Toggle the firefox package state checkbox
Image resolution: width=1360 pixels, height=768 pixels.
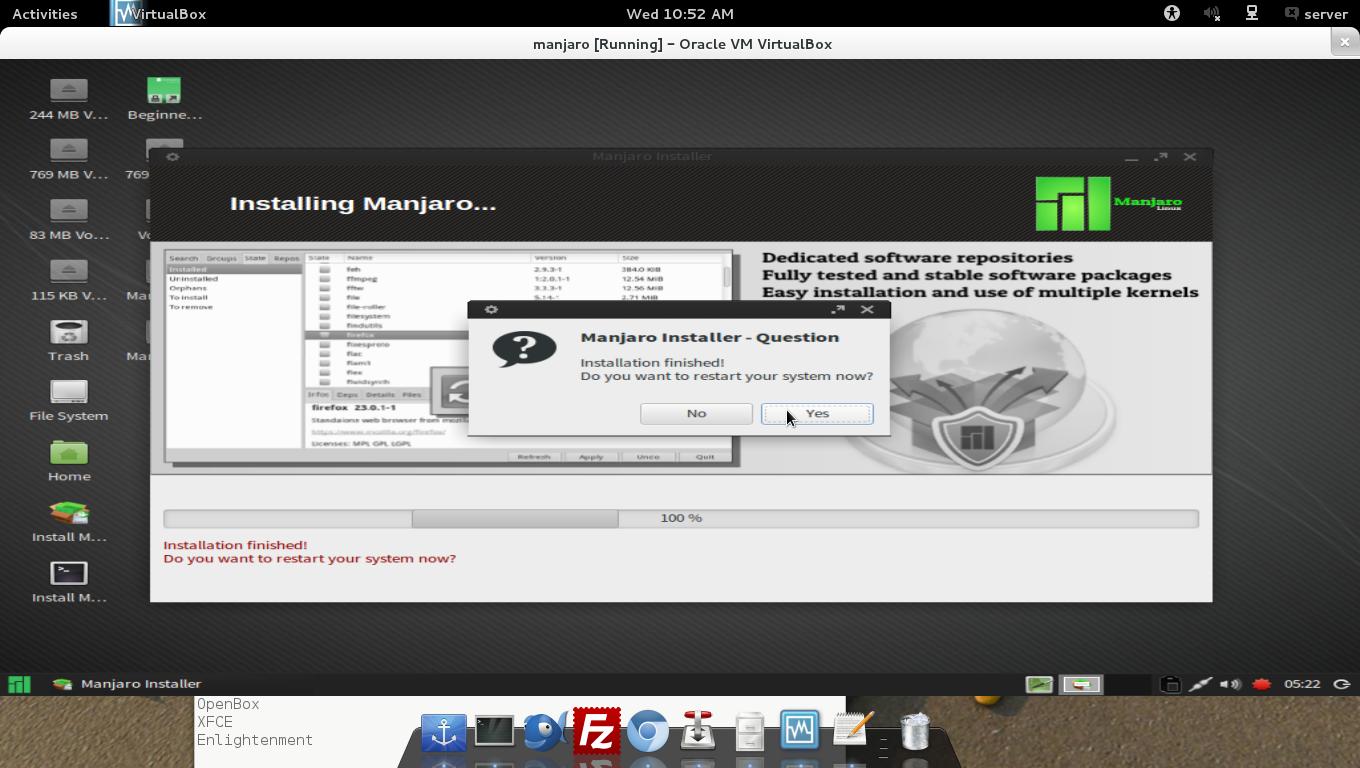323,335
